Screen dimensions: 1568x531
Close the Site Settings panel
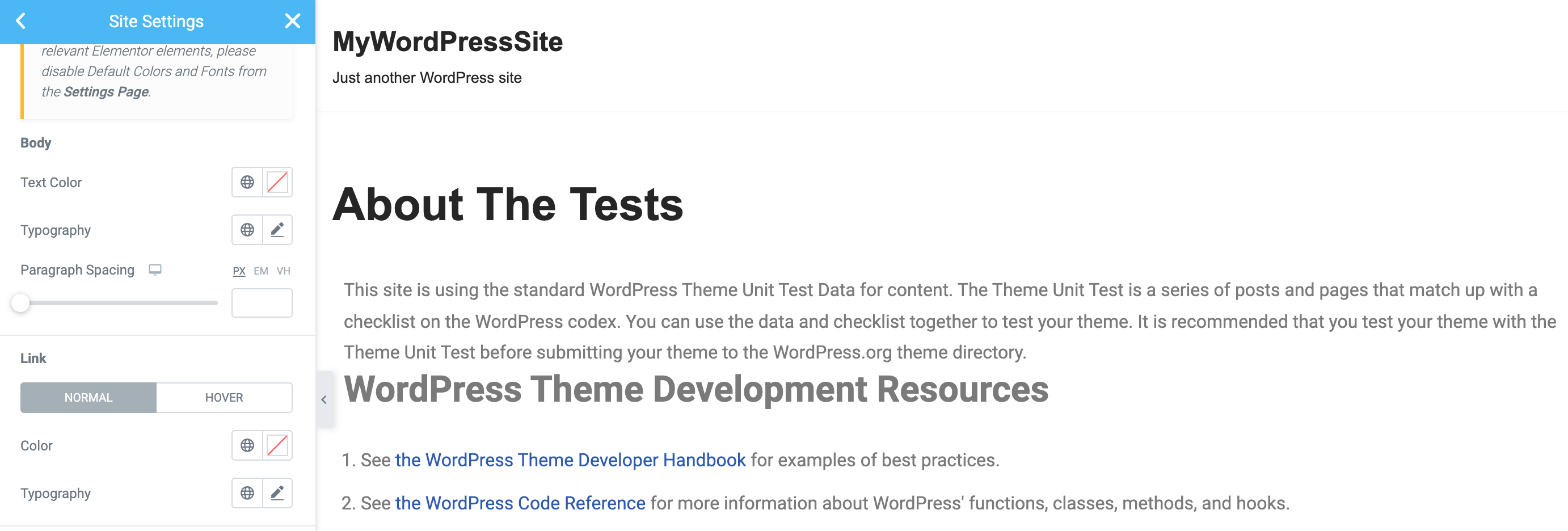tap(293, 20)
